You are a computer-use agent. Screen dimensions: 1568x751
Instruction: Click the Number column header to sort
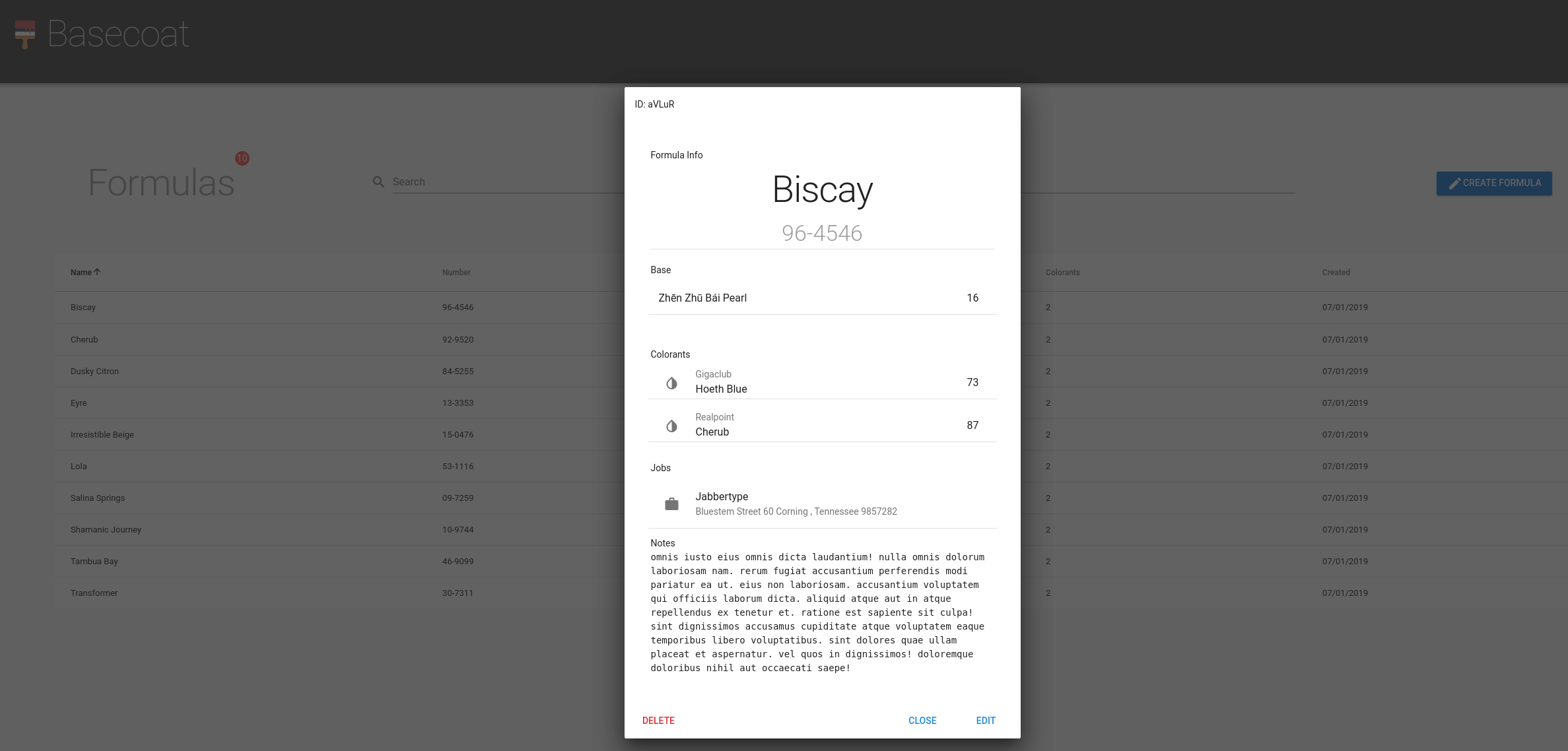(455, 271)
